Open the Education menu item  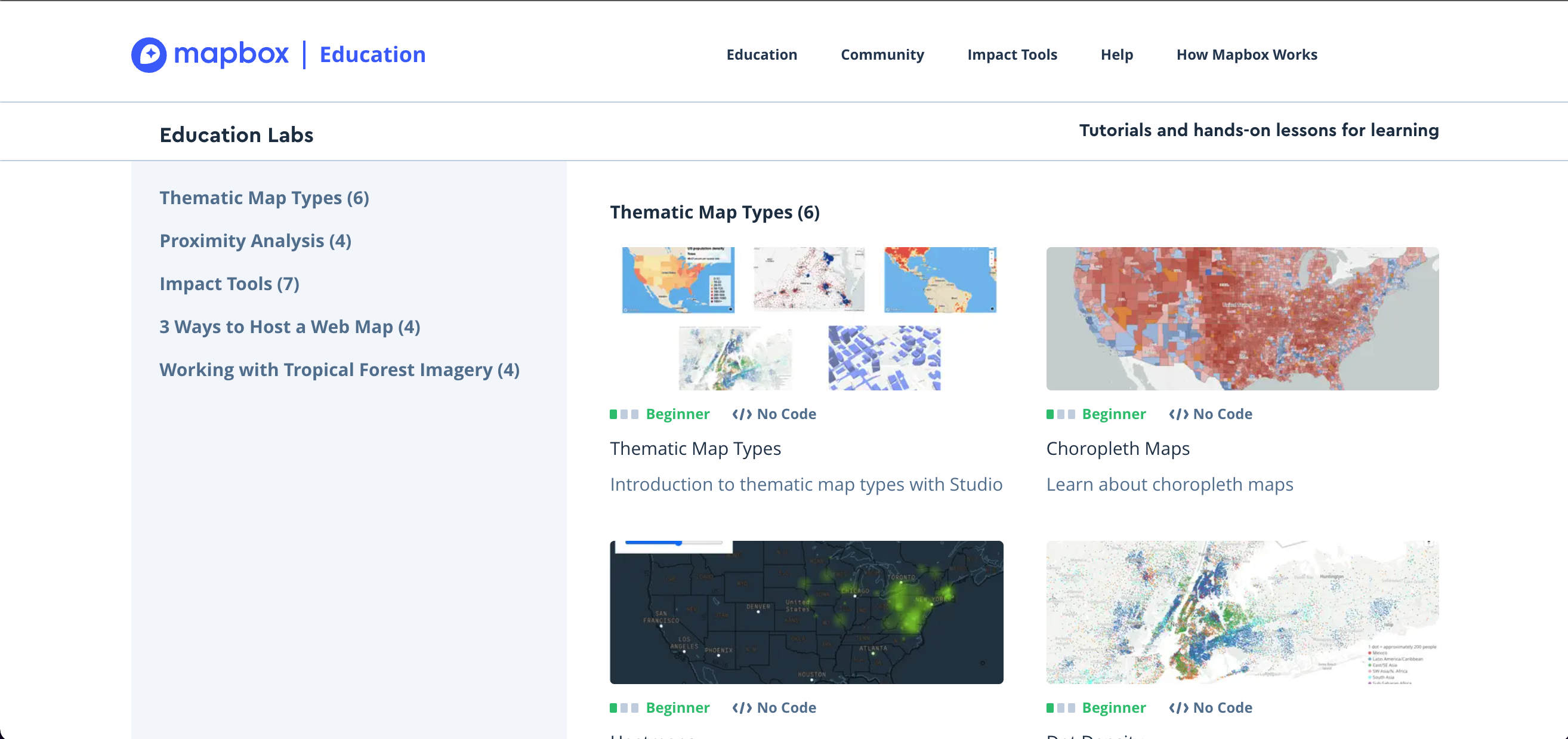[761, 55]
